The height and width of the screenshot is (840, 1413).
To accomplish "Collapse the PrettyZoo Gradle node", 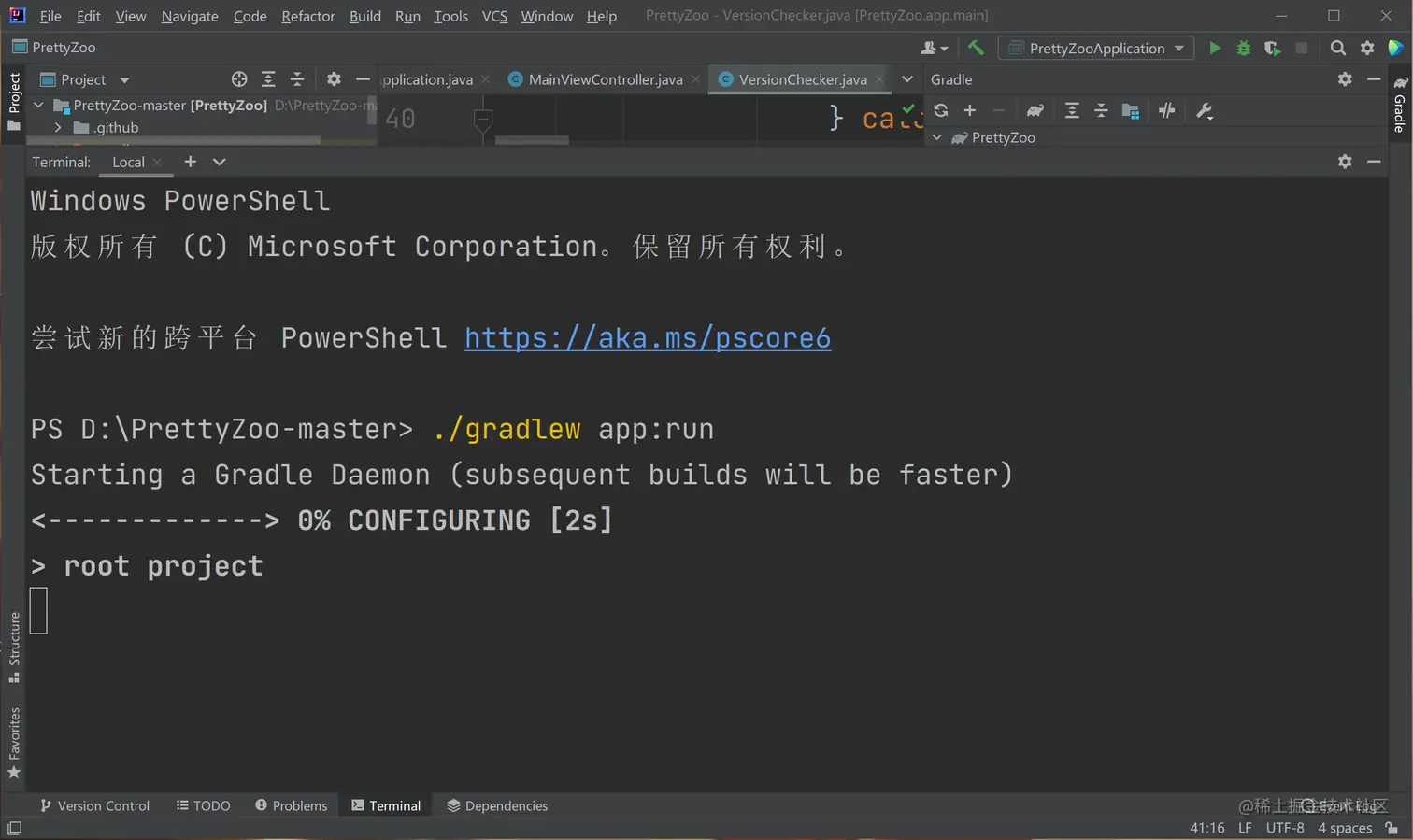I will point(937,137).
